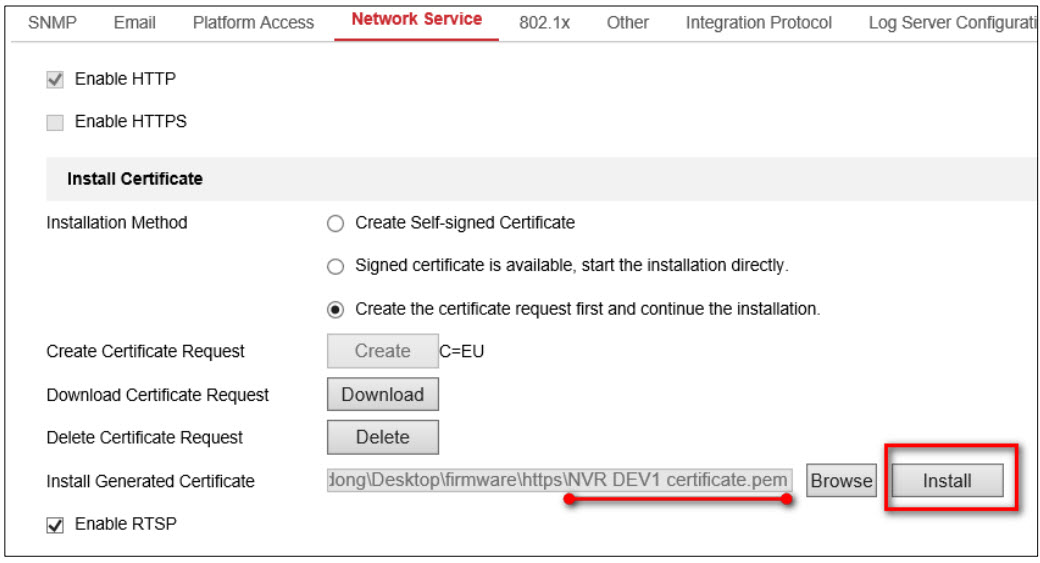Uncheck the Enable RTSP checkbox
The width and height of the screenshot is (1040, 563).
click(x=55, y=524)
